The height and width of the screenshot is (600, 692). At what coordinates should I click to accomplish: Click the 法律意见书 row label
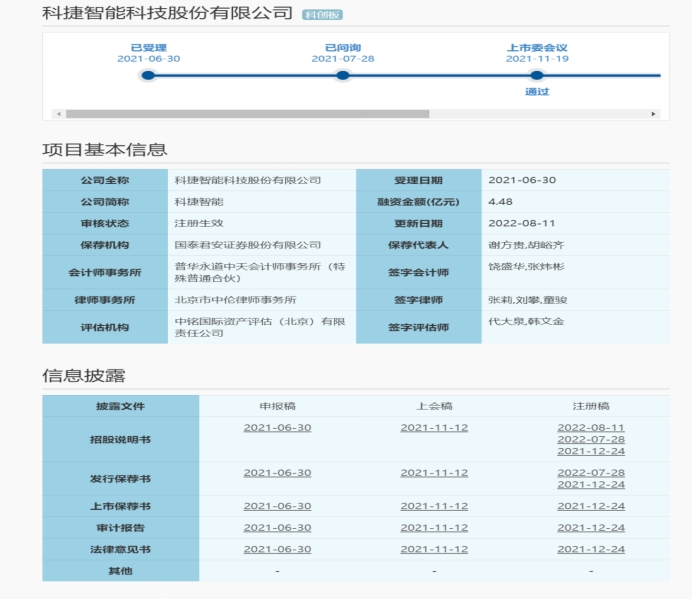[x=120, y=549]
